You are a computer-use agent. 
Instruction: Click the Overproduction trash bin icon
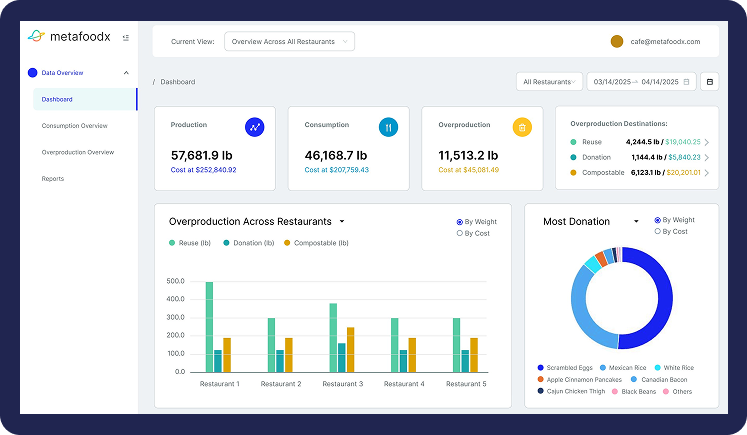[522, 127]
